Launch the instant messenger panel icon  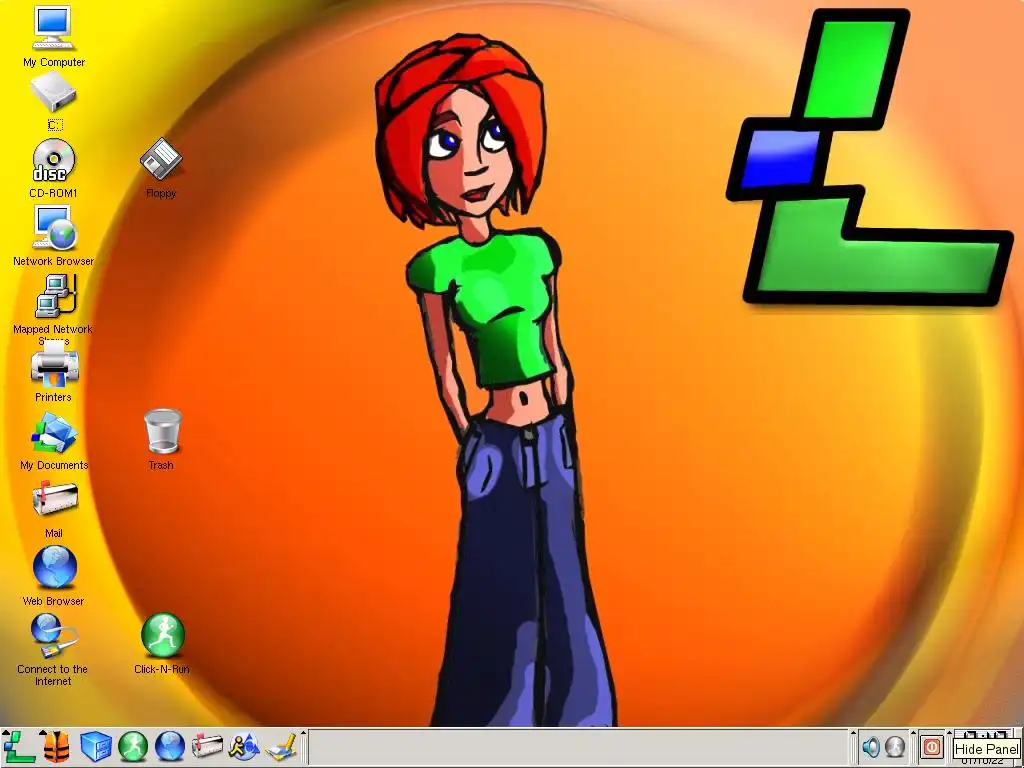[244, 747]
